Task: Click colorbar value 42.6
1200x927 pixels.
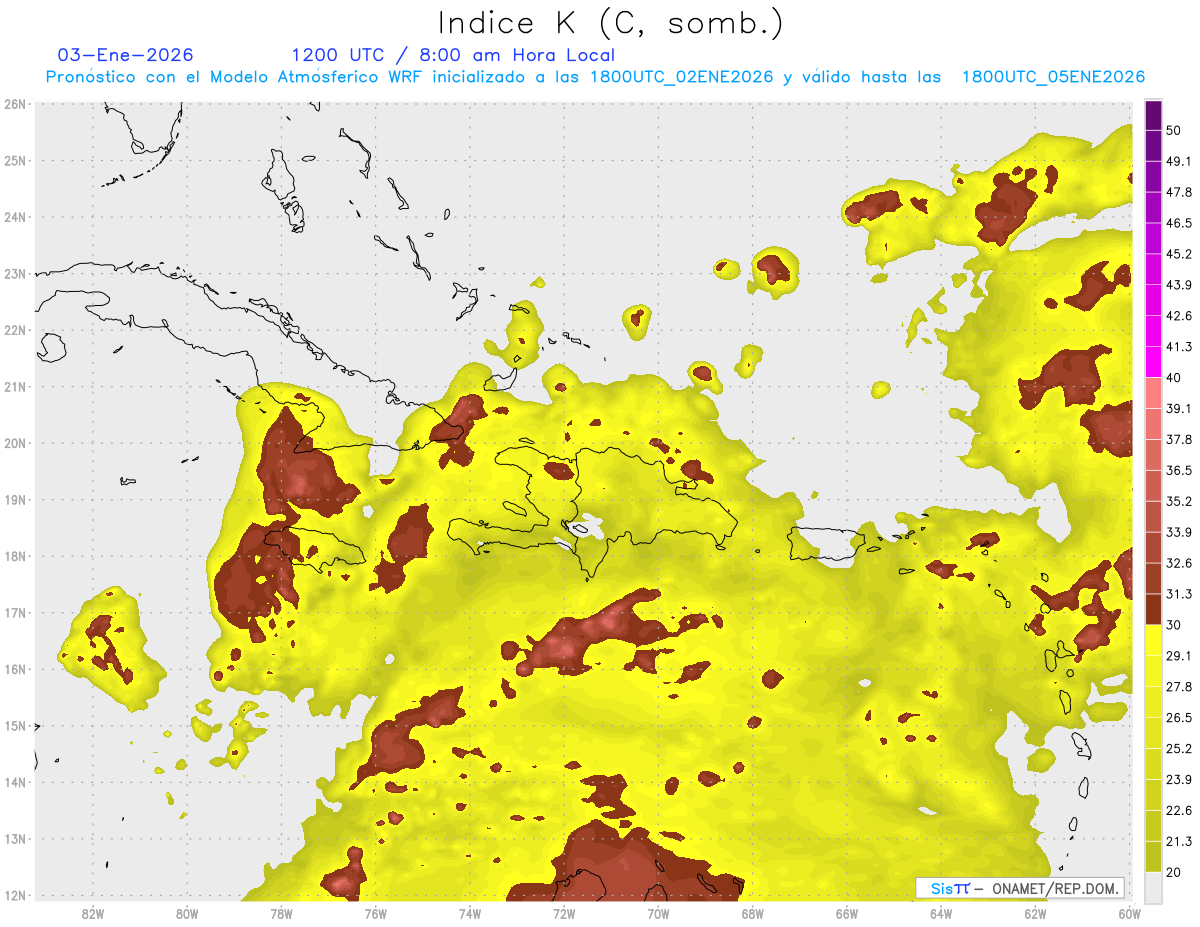Action: tap(1178, 316)
